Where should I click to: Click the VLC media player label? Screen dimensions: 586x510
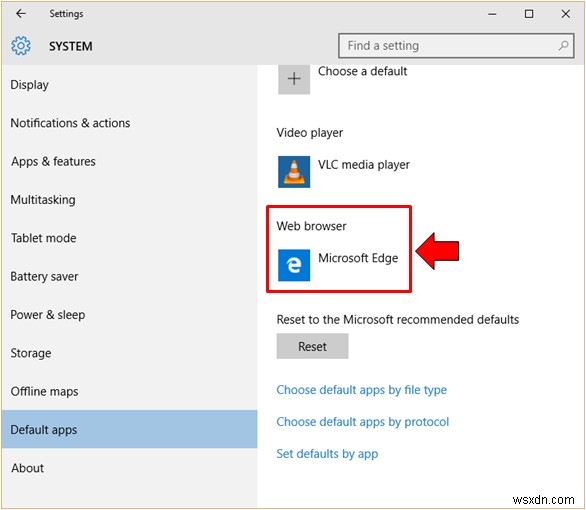[364, 165]
